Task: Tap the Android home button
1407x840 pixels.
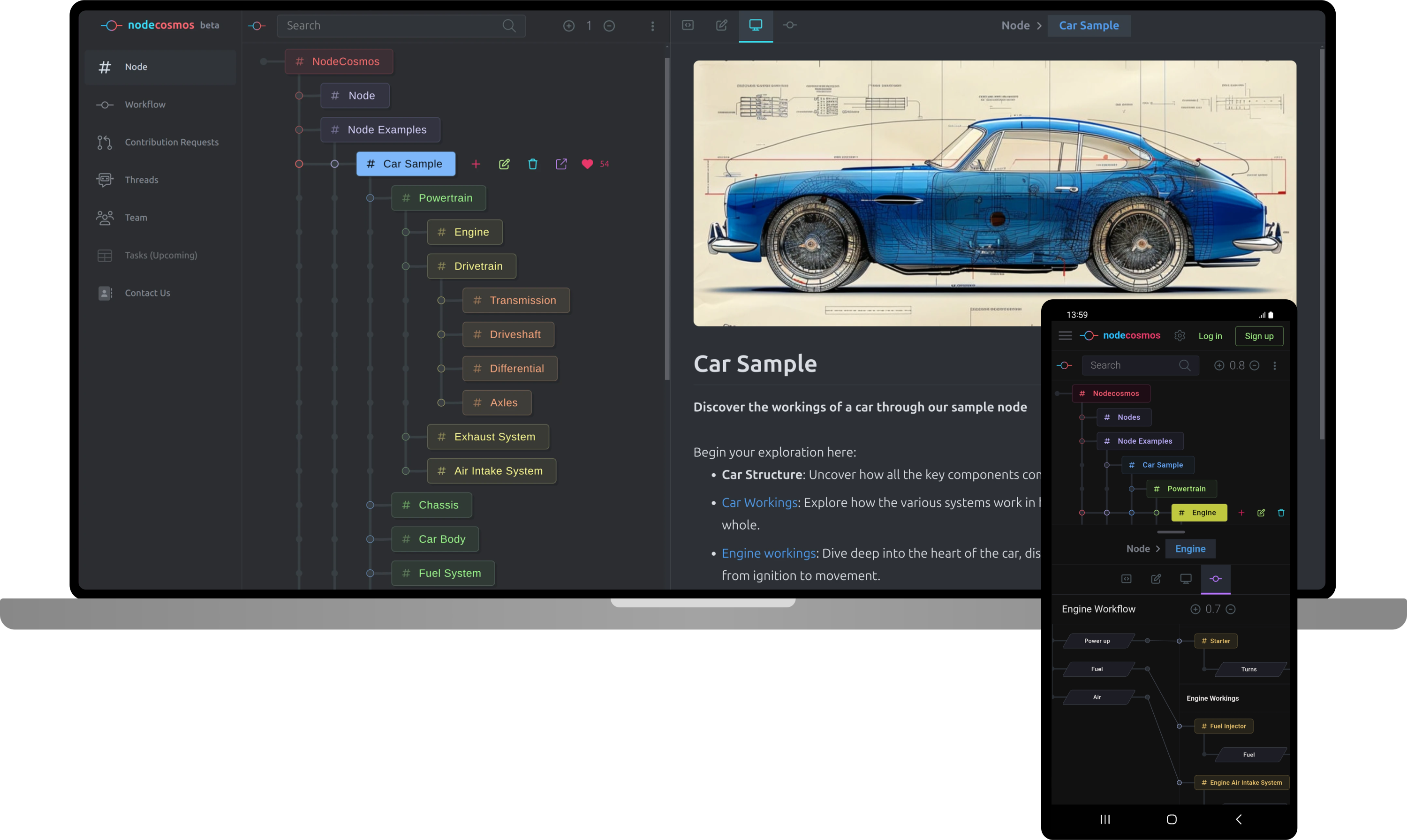Action: tap(1172, 819)
